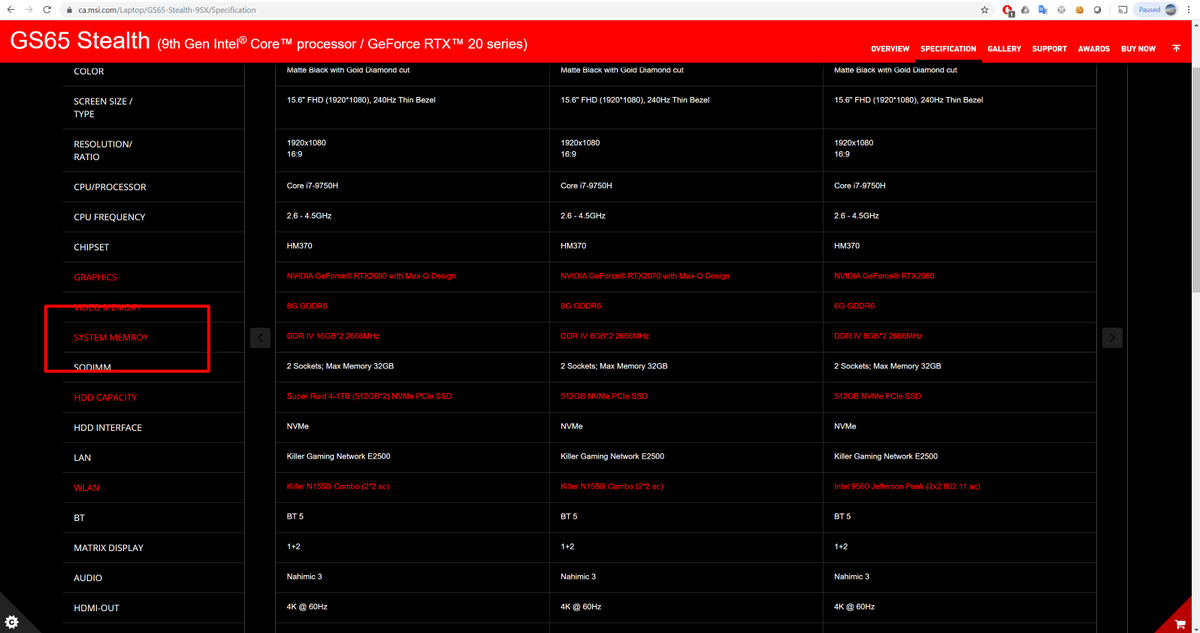Select the BT row label
1200x633 pixels.
pos(79,518)
